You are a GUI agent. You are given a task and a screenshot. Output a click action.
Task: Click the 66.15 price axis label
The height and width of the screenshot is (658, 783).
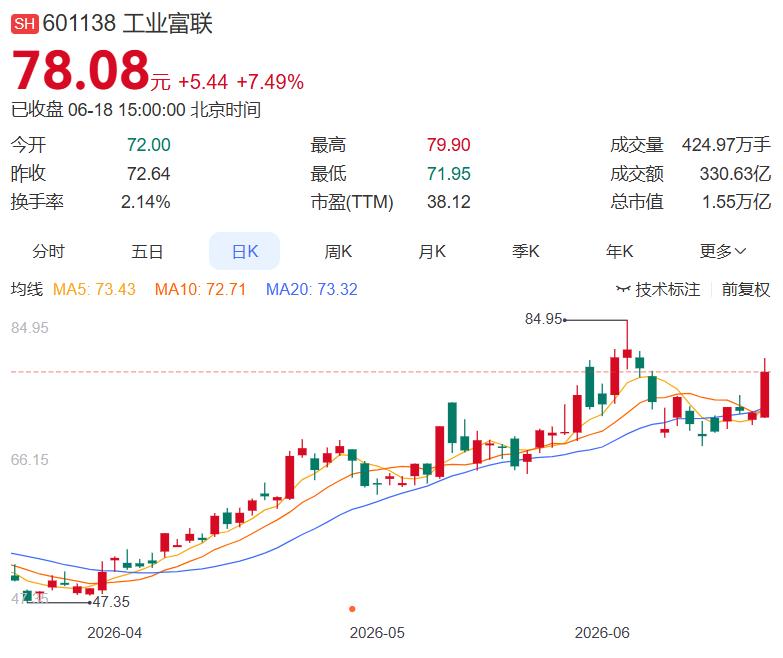point(29,459)
